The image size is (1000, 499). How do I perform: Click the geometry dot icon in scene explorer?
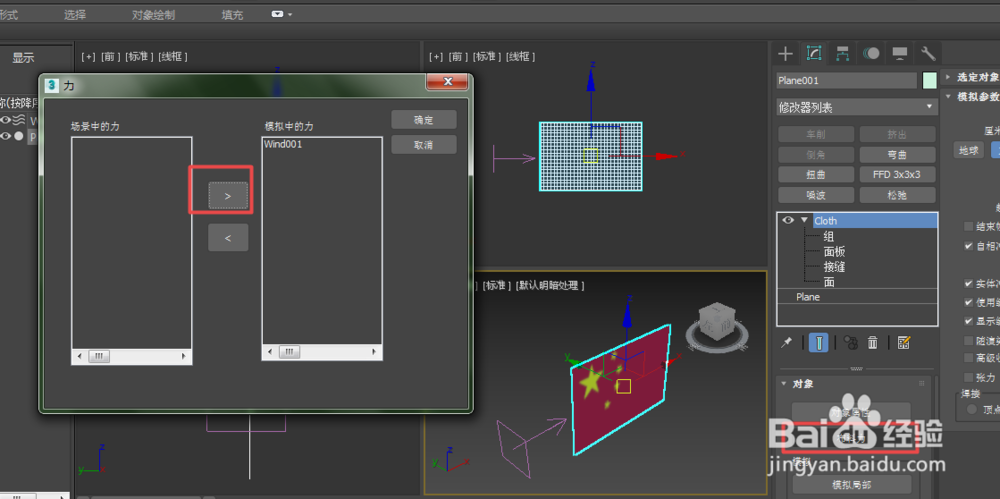[x=19, y=136]
